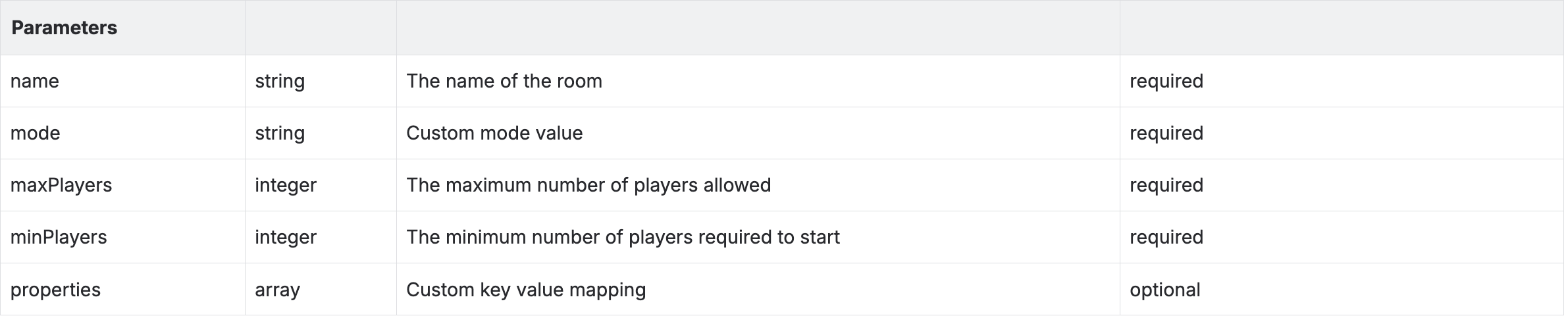Image resolution: width=1568 pixels, height=320 pixels.
Task: Select the 'properties' parameter cell
Action: click(55, 290)
